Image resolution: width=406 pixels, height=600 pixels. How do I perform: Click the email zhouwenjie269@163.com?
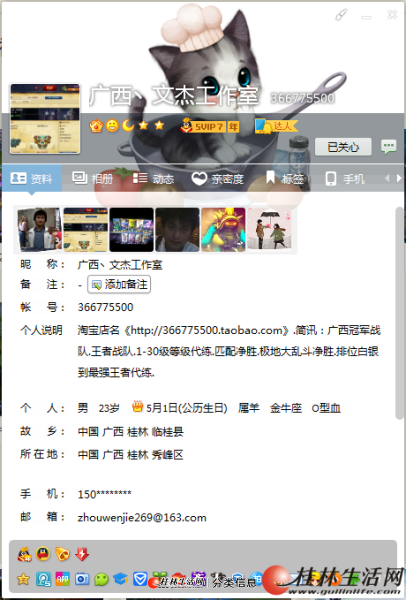[x=142, y=517]
